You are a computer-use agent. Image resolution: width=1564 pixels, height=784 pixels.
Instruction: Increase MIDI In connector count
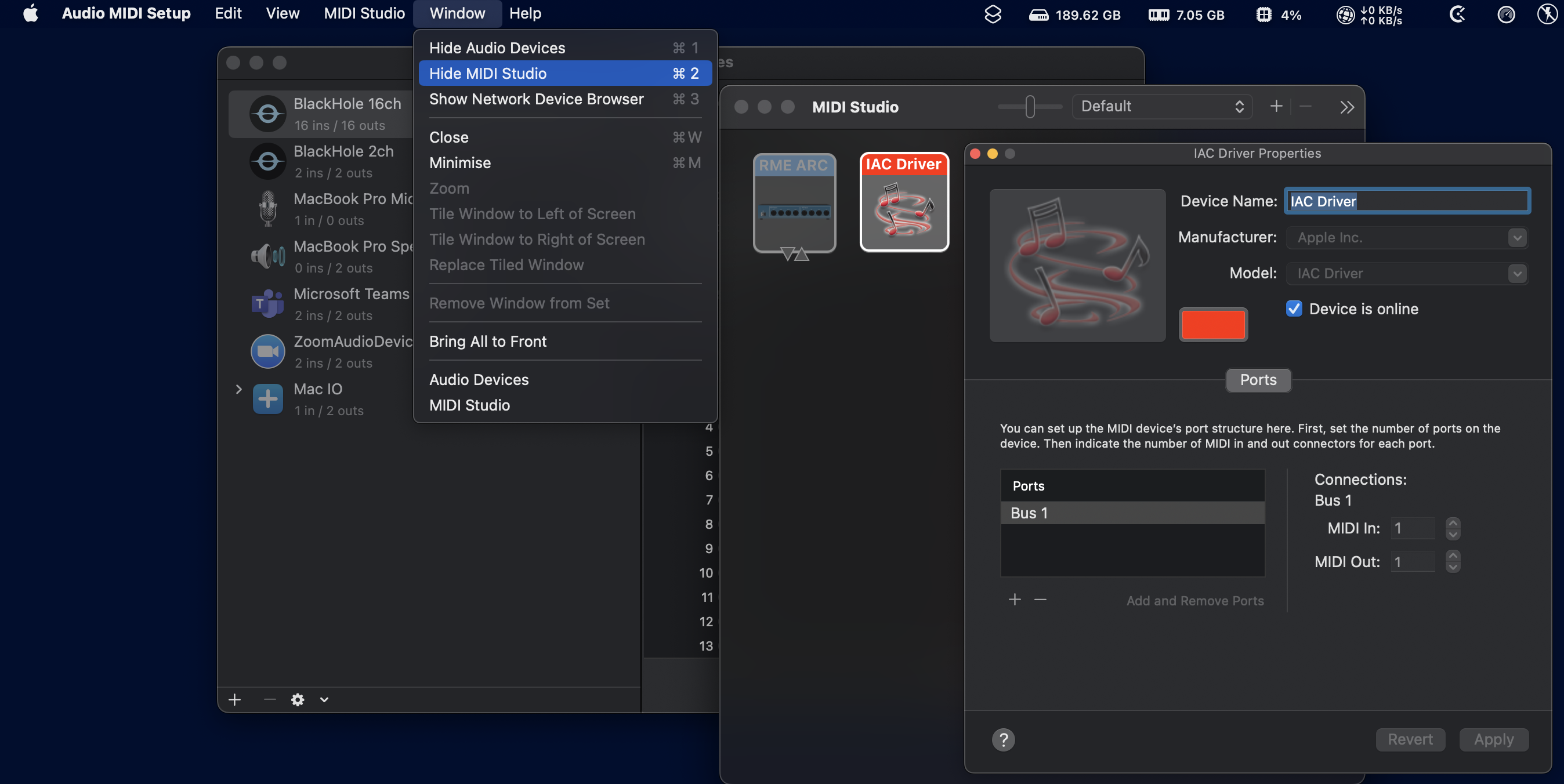point(1452,522)
